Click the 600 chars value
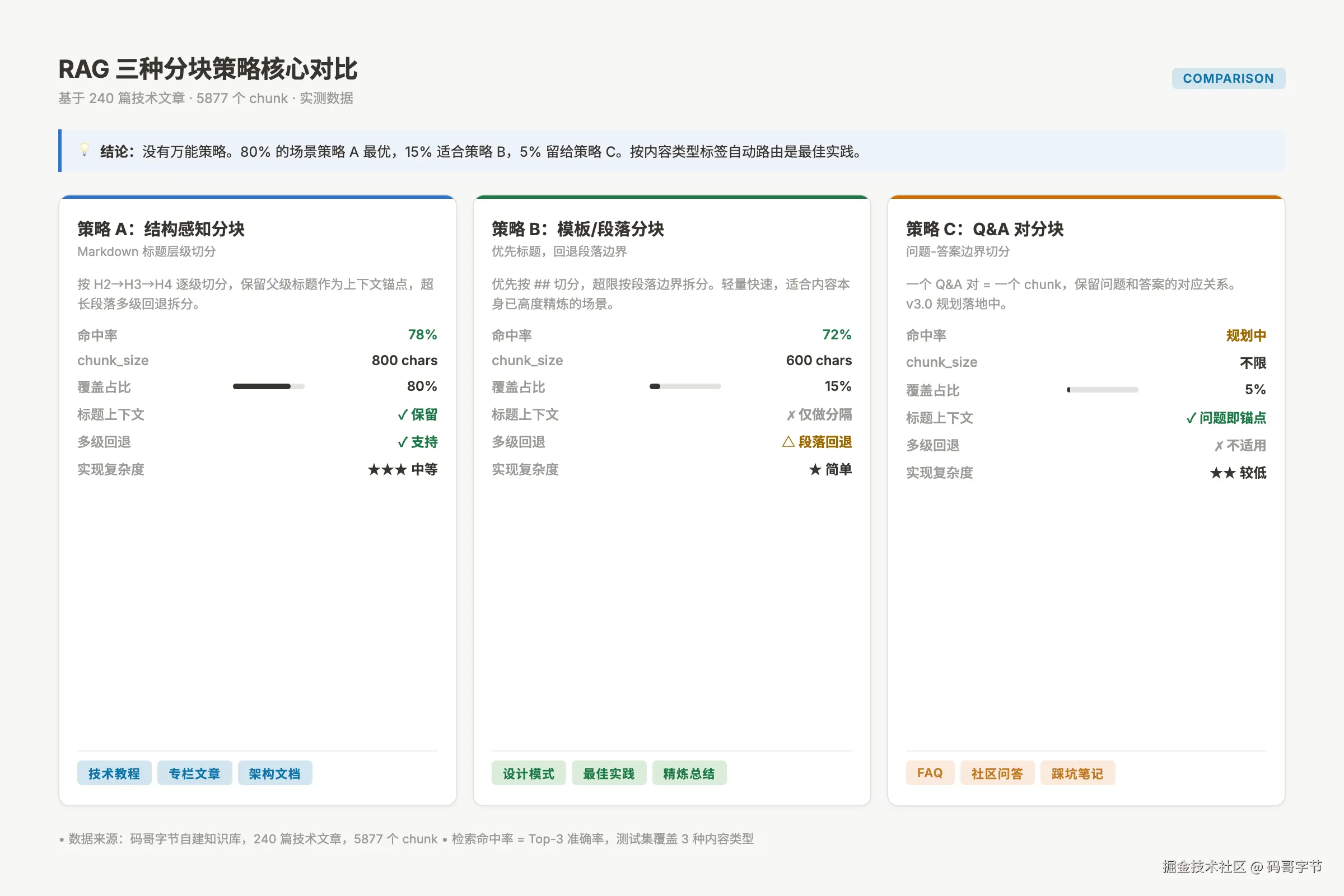This screenshot has height=896, width=1344. coord(819,360)
